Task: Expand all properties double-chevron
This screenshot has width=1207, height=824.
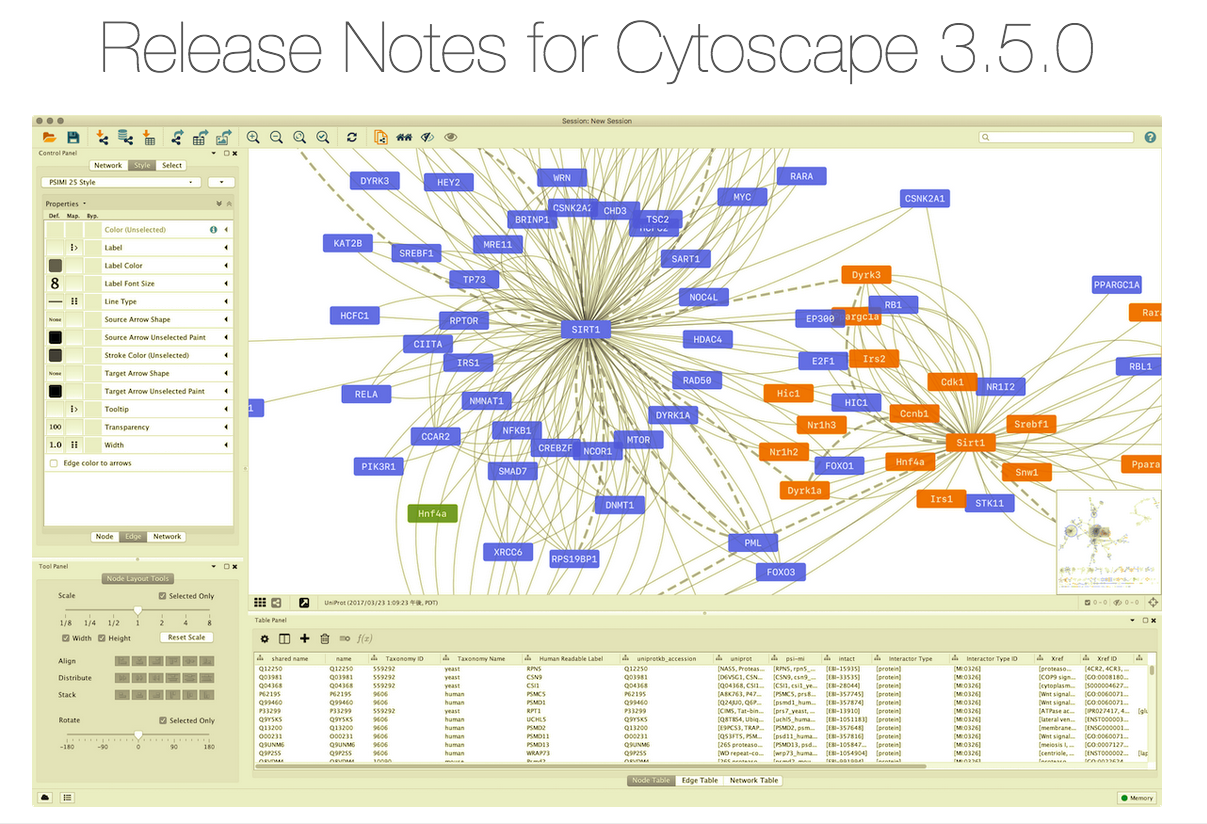Action: tap(219, 203)
